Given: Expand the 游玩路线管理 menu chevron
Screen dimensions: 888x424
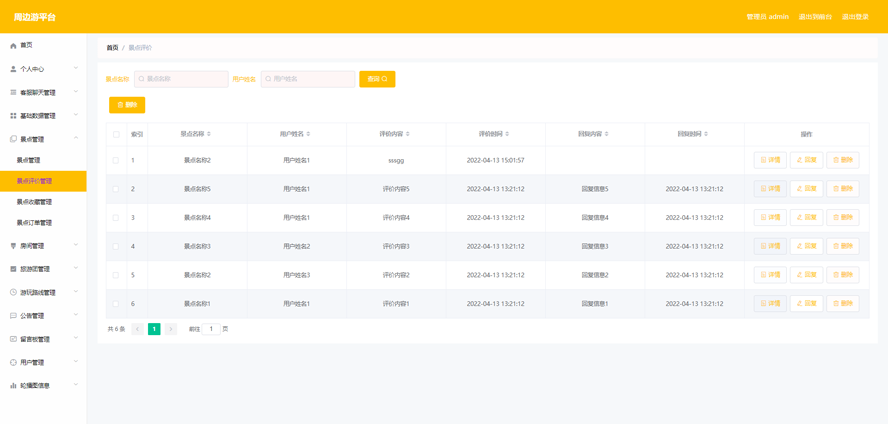Looking at the screenshot, I should [x=76, y=292].
